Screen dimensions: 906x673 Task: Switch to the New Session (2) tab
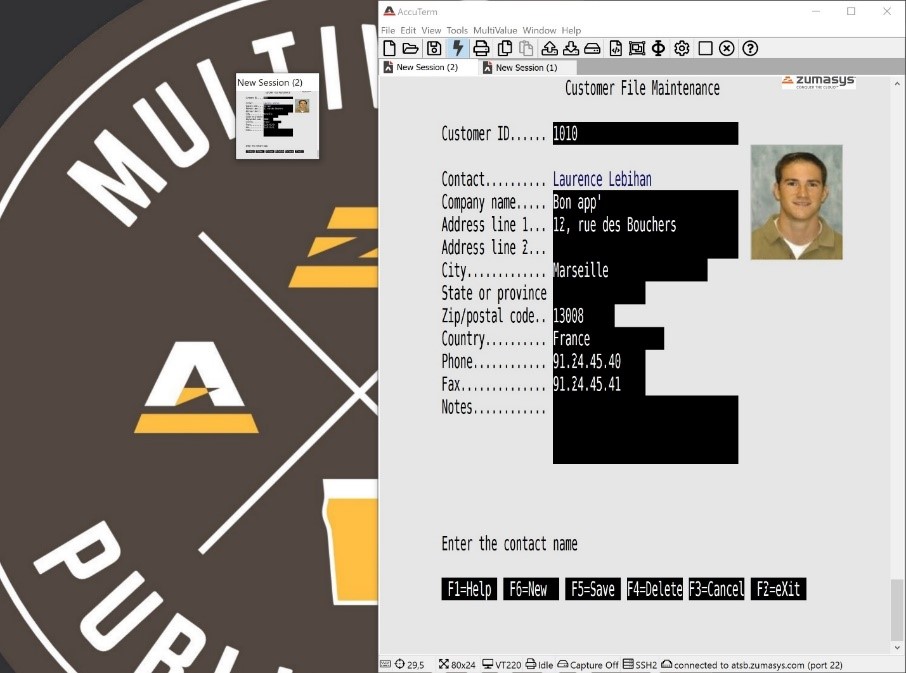tap(426, 67)
